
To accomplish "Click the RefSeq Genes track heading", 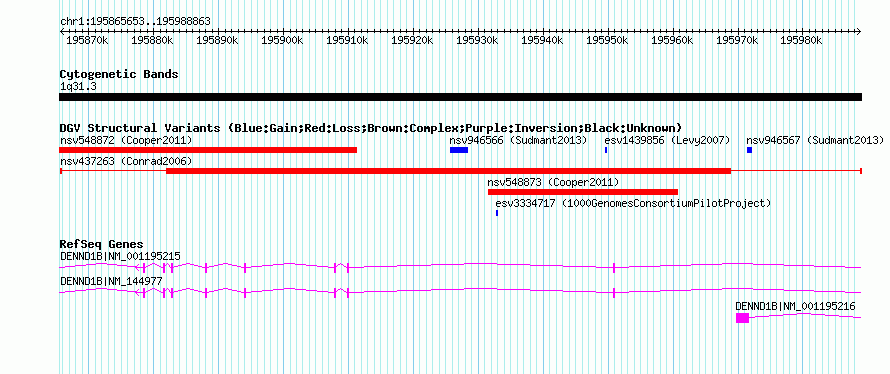I will 102,244.
